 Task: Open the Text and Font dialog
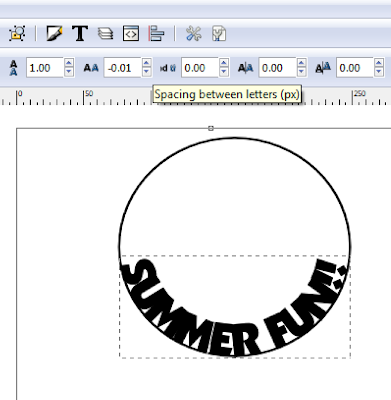80,33
